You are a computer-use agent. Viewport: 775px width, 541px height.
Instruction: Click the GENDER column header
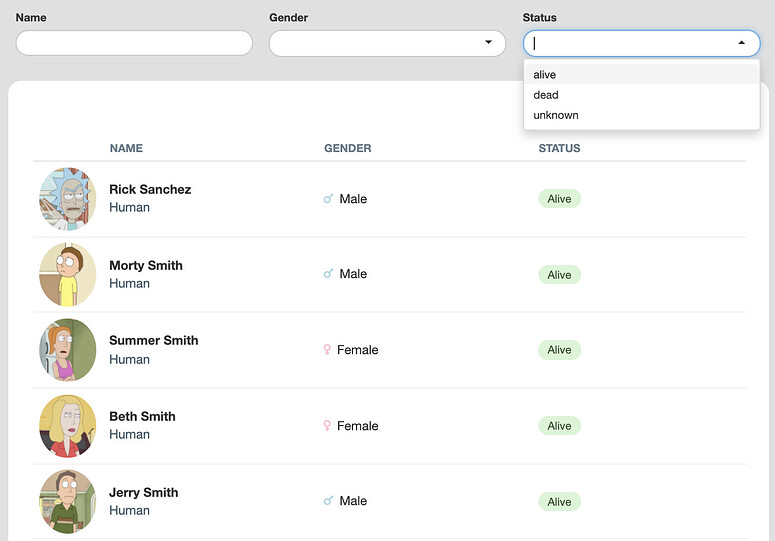(347, 148)
